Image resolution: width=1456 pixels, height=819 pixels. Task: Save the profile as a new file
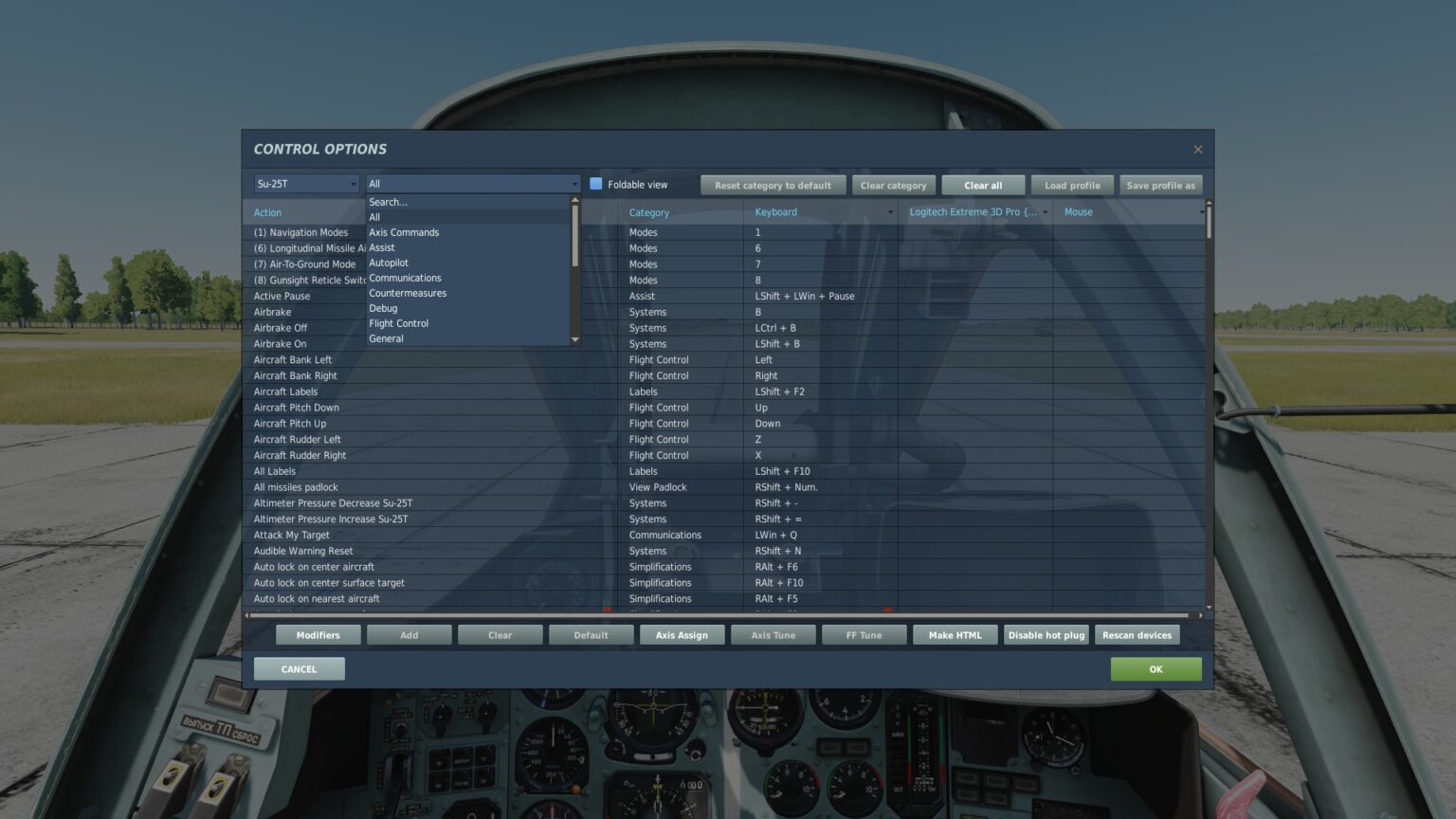coord(1160,185)
